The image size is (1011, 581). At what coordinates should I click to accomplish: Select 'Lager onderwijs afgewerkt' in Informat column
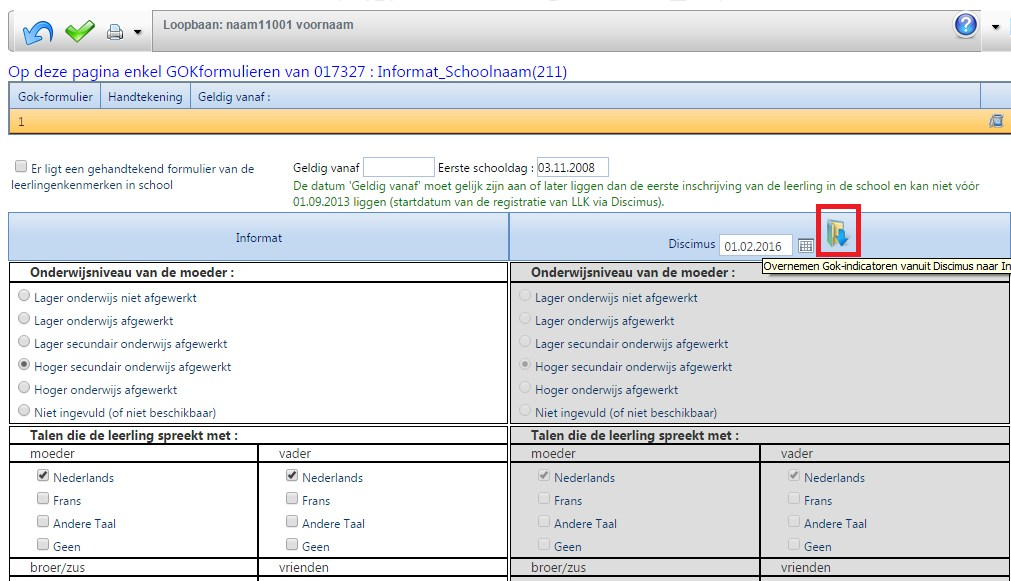[x=24, y=319]
